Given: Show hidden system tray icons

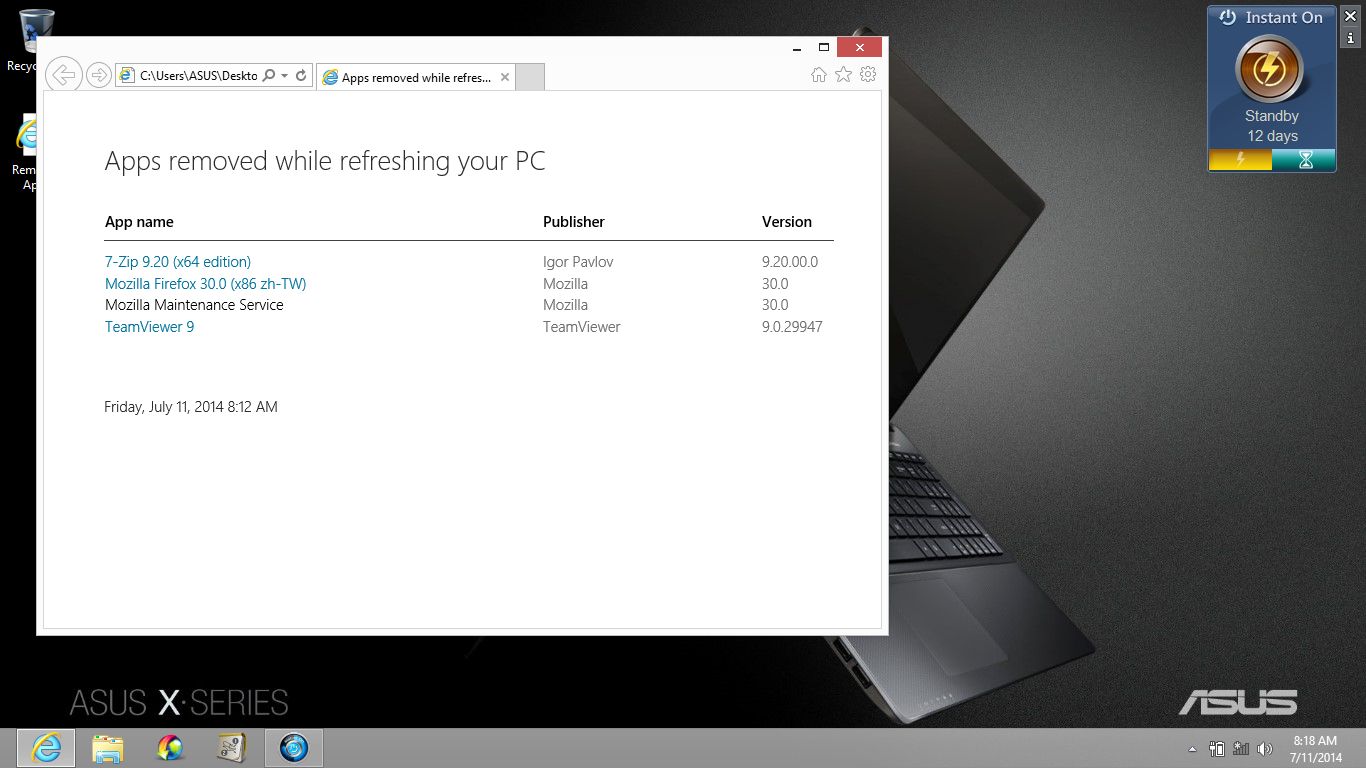Looking at the screenshot, I should click(1192, 749).
